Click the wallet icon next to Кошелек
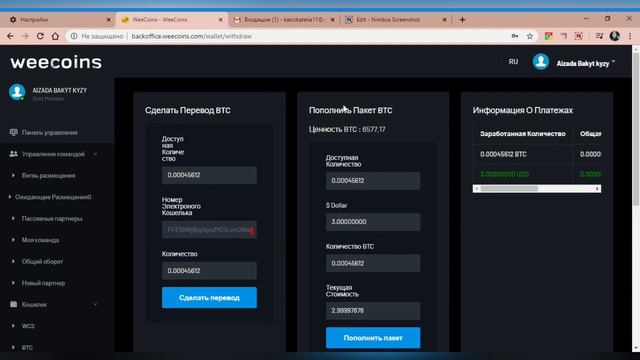 coord(13,304)
